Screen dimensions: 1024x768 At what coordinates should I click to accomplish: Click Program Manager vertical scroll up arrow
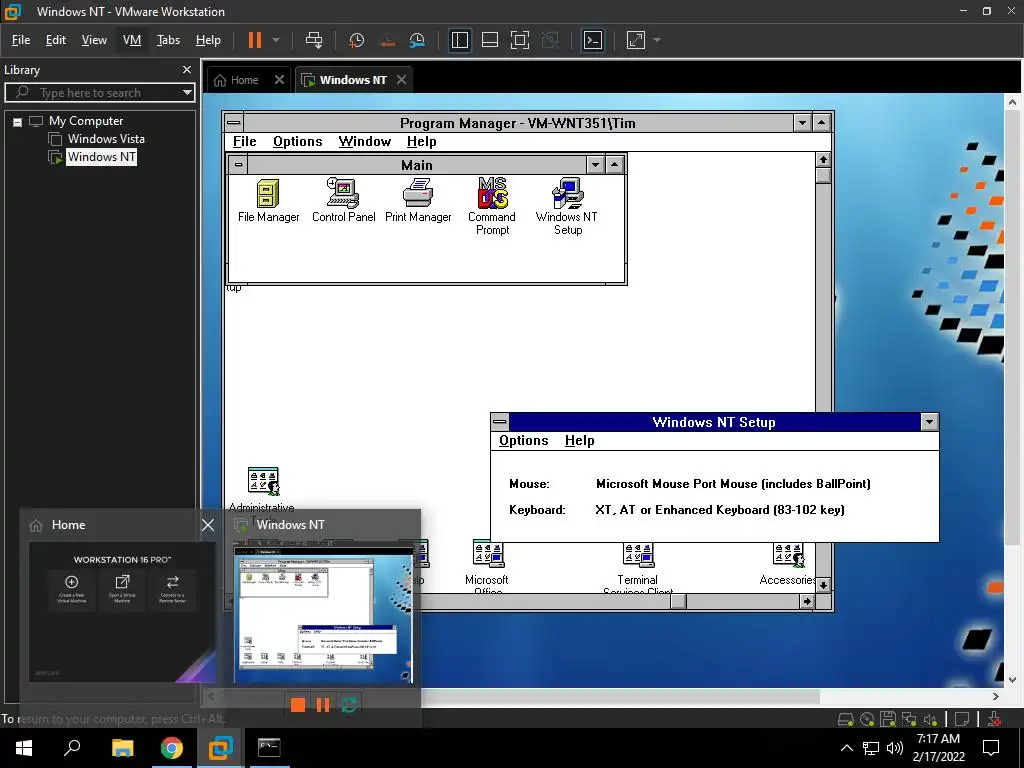[x=823, y=159]
